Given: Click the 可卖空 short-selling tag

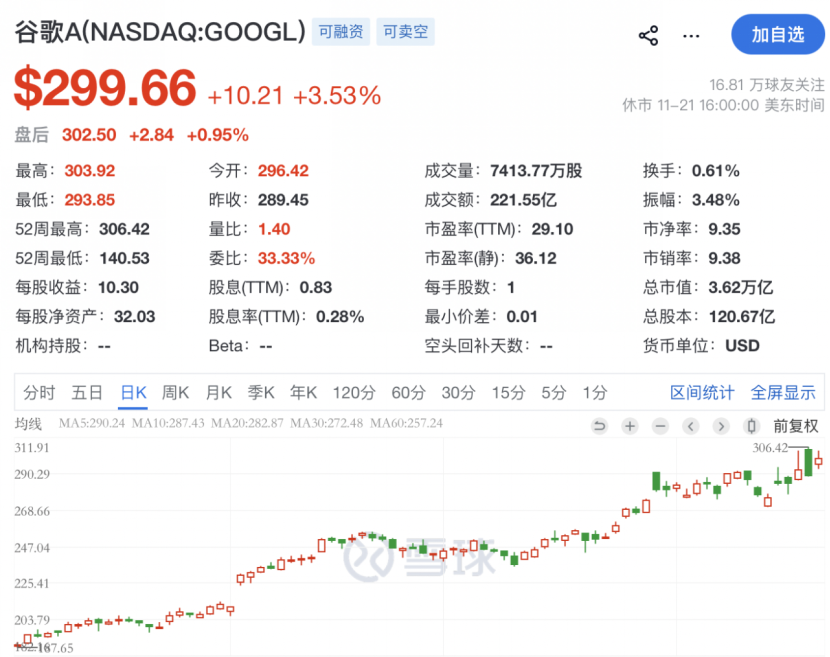Looking at the screenshot, I should pyautogui.click(x=404, y=32).
